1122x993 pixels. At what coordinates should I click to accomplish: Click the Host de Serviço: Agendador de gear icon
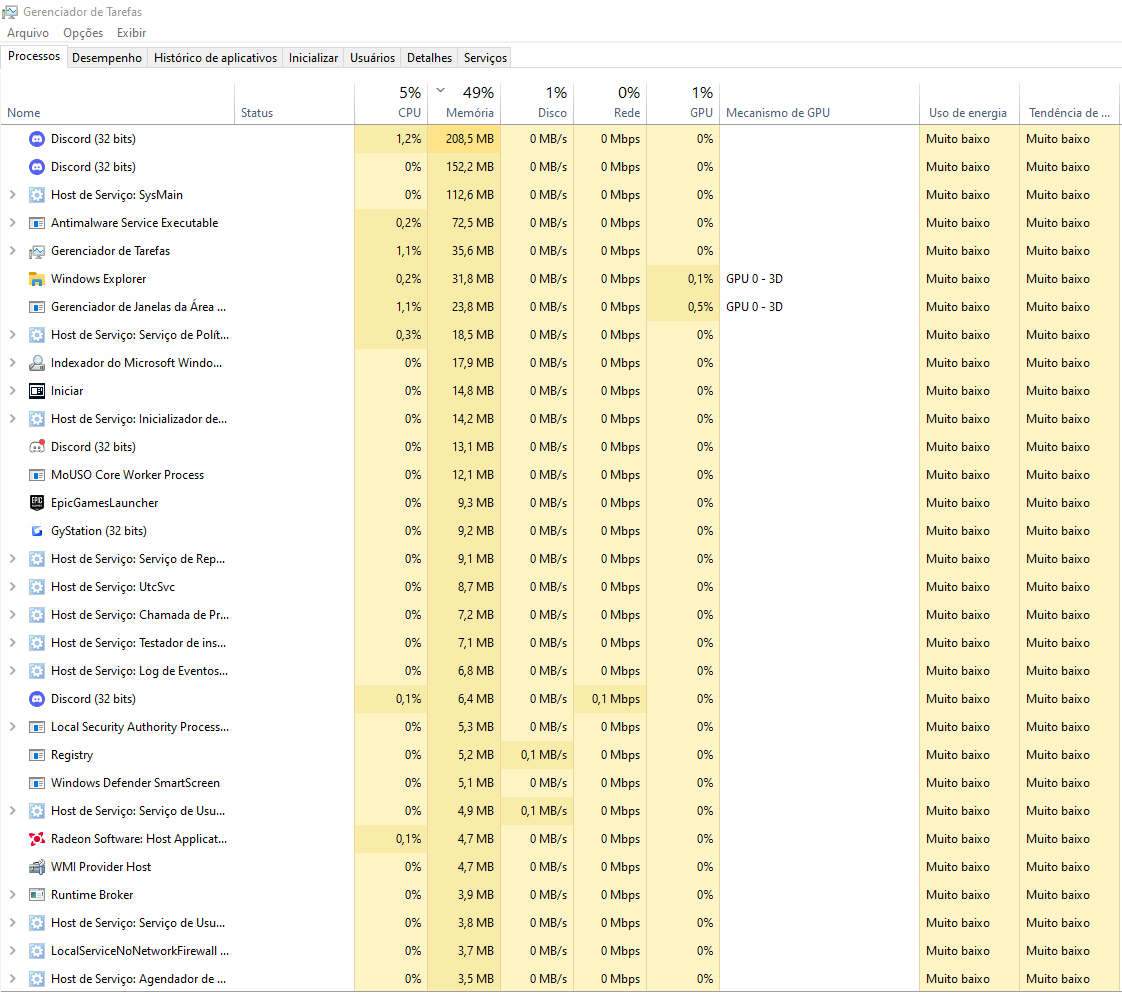point(36,979)
